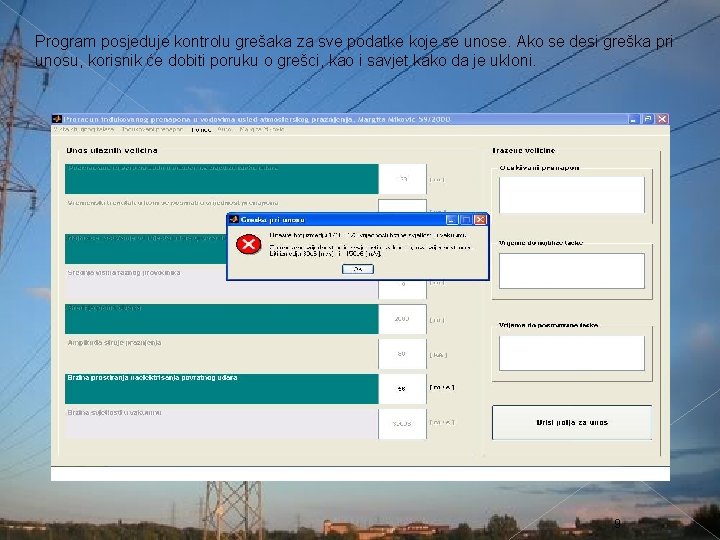Click the Ocekivani prenapon output box

pyautogui.click(x=572, y=195)
